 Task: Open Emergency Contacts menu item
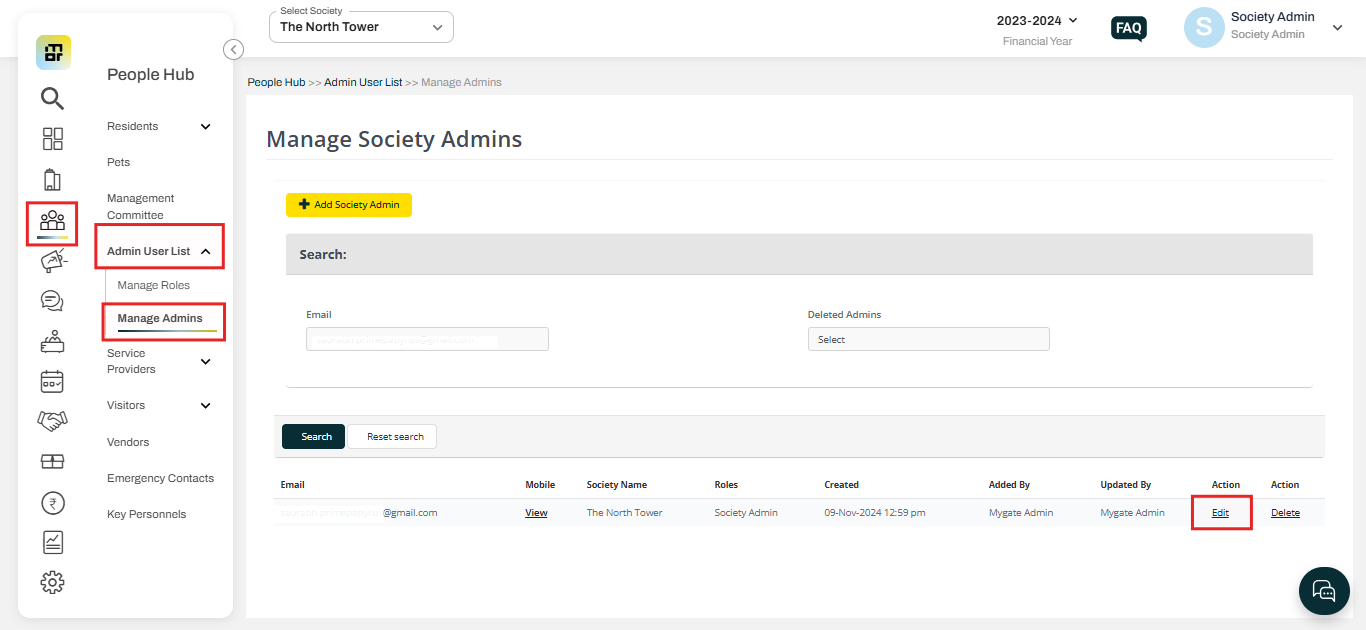[161, 478]
